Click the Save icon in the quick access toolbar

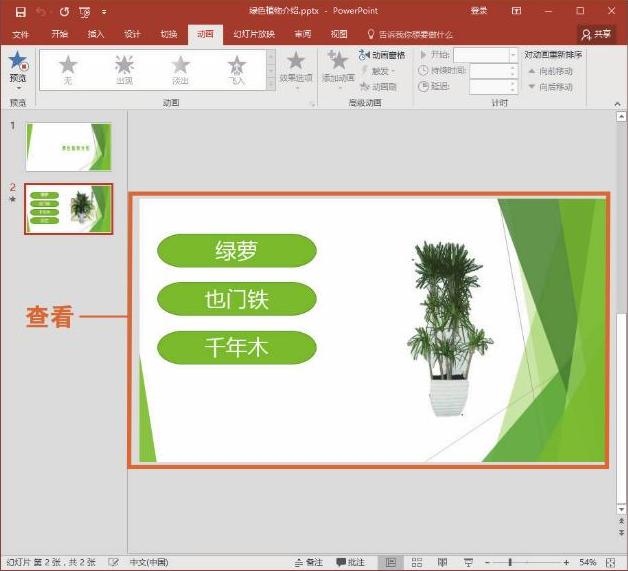click(x=20, y=12)
